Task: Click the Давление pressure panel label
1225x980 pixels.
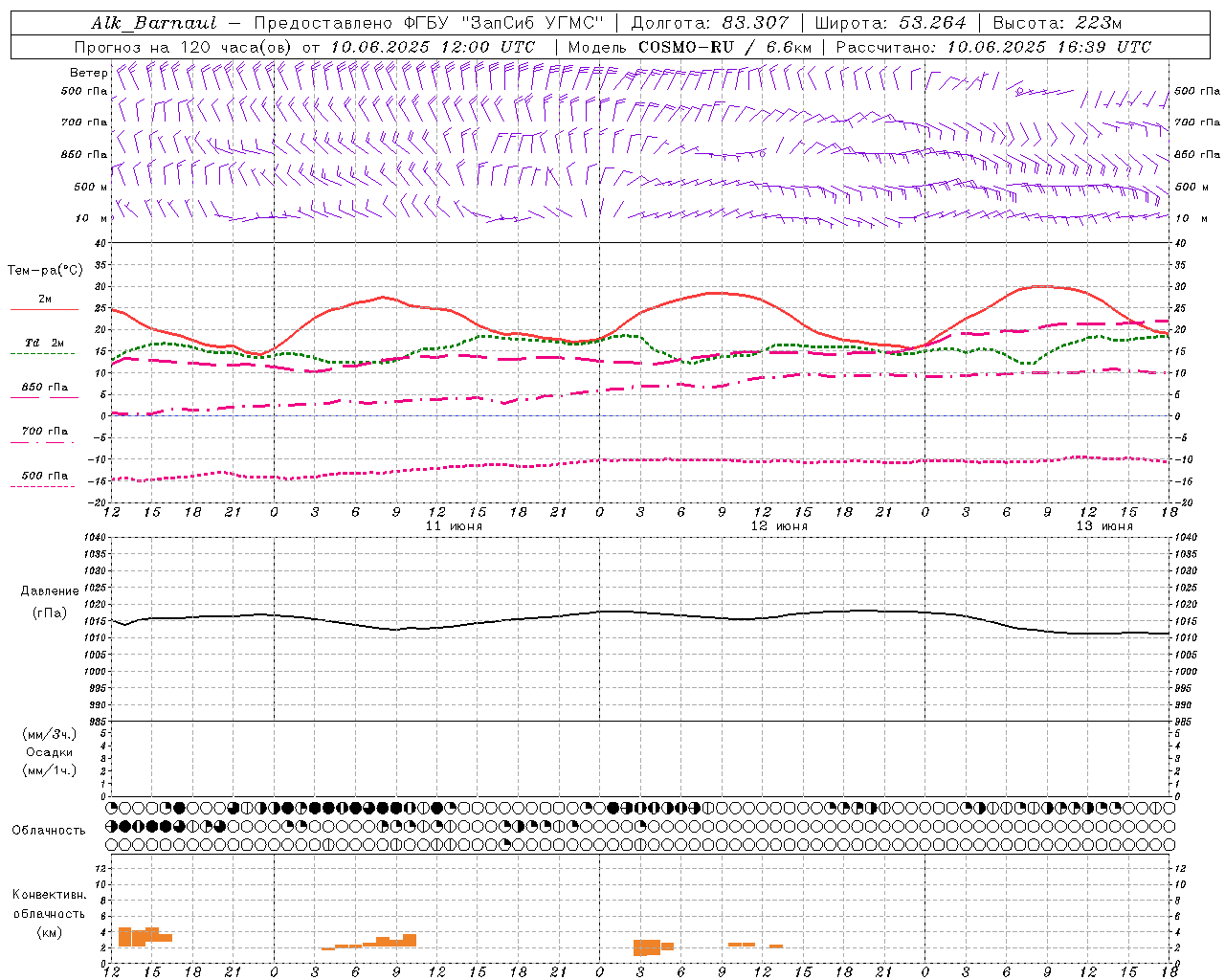Action: tap(50, 591)
